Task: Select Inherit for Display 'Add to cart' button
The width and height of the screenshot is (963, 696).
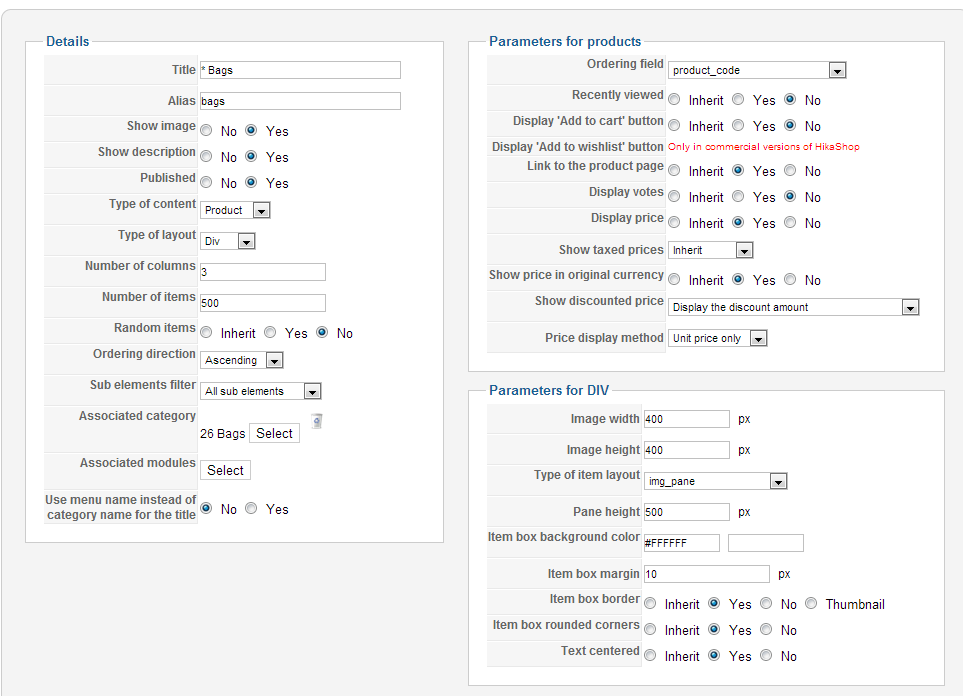Action: (674, 125)
